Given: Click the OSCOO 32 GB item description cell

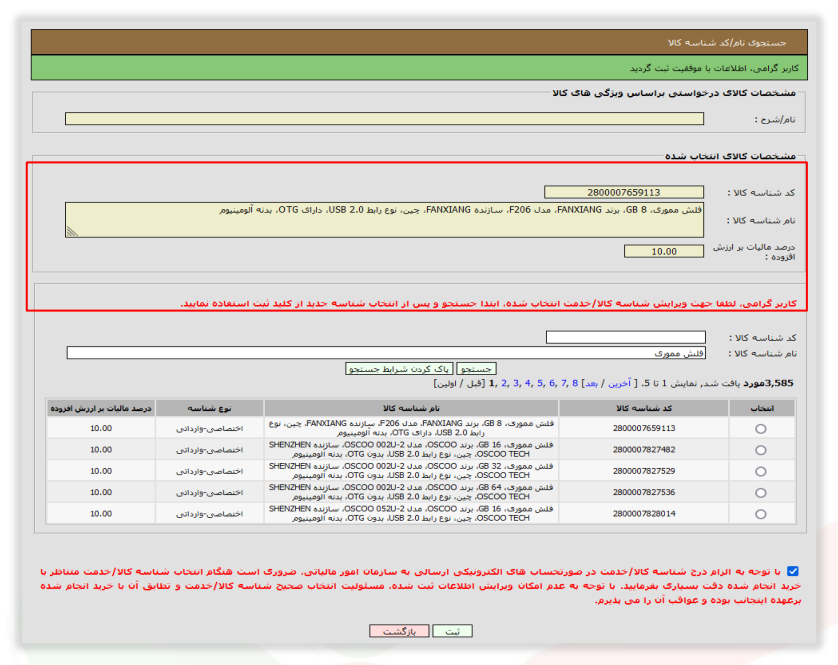Looking at the screenshot, I should point(411,471).
